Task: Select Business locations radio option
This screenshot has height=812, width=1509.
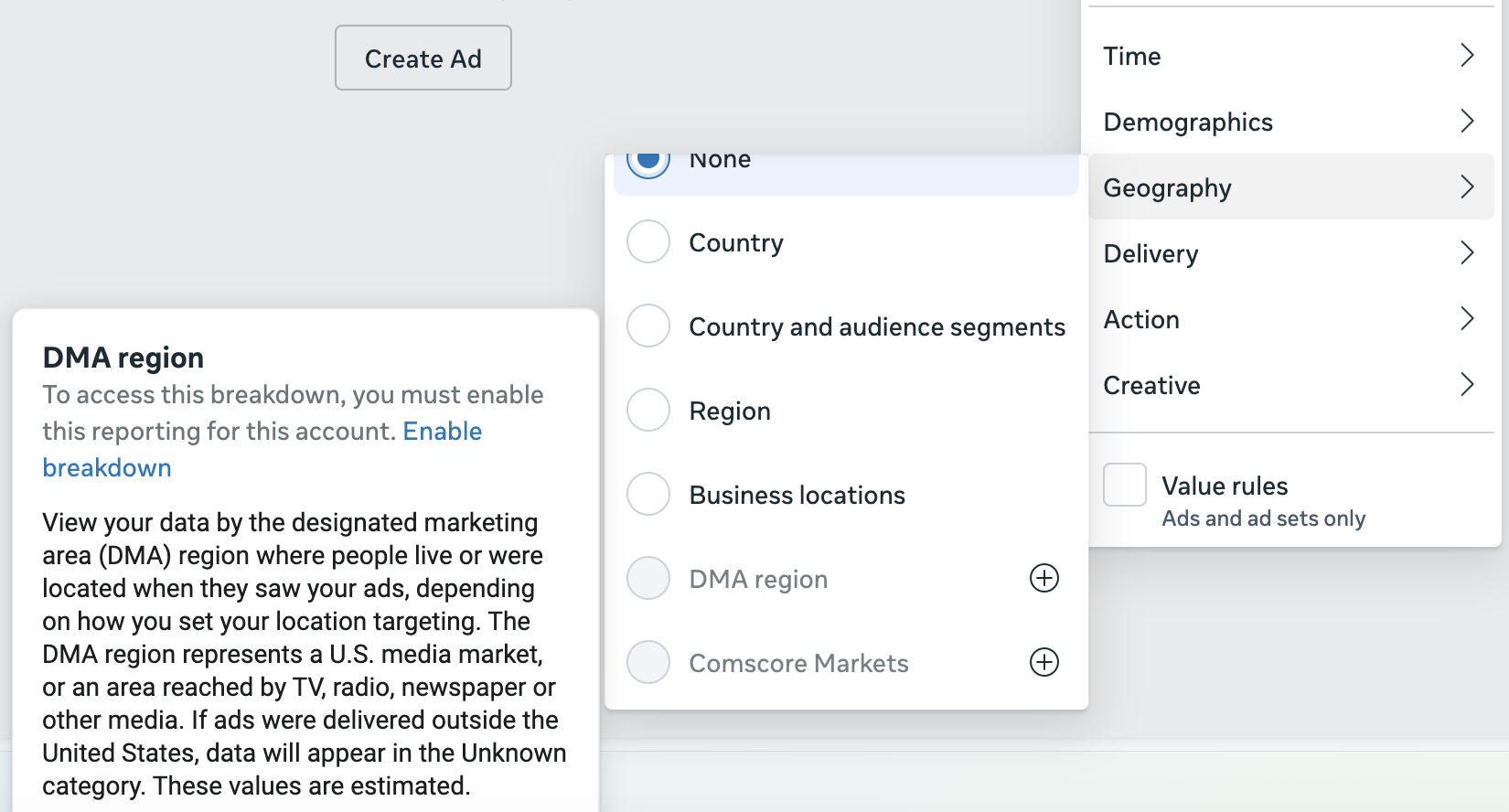Action: [x=648, y=495]
